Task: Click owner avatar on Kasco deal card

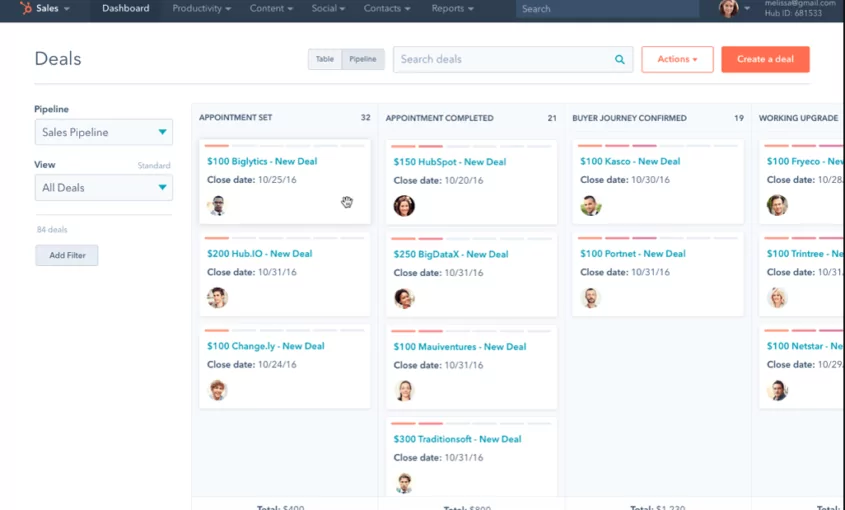Action: pos(591,205)
